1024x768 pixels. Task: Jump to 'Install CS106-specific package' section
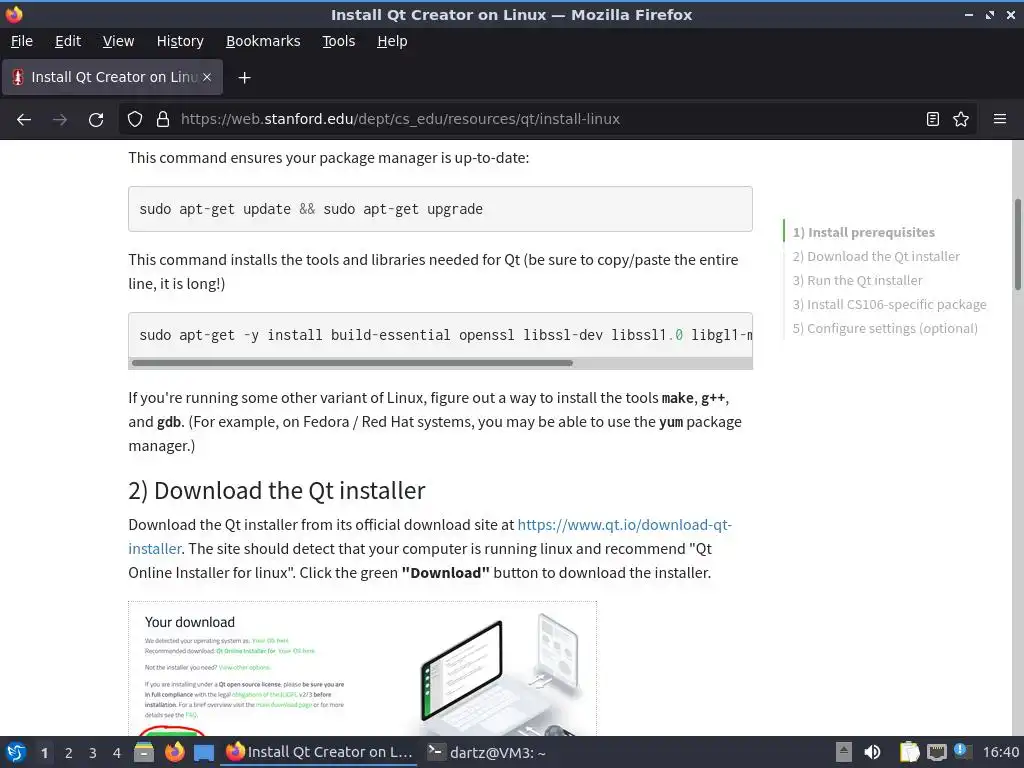tap(889, 304)
